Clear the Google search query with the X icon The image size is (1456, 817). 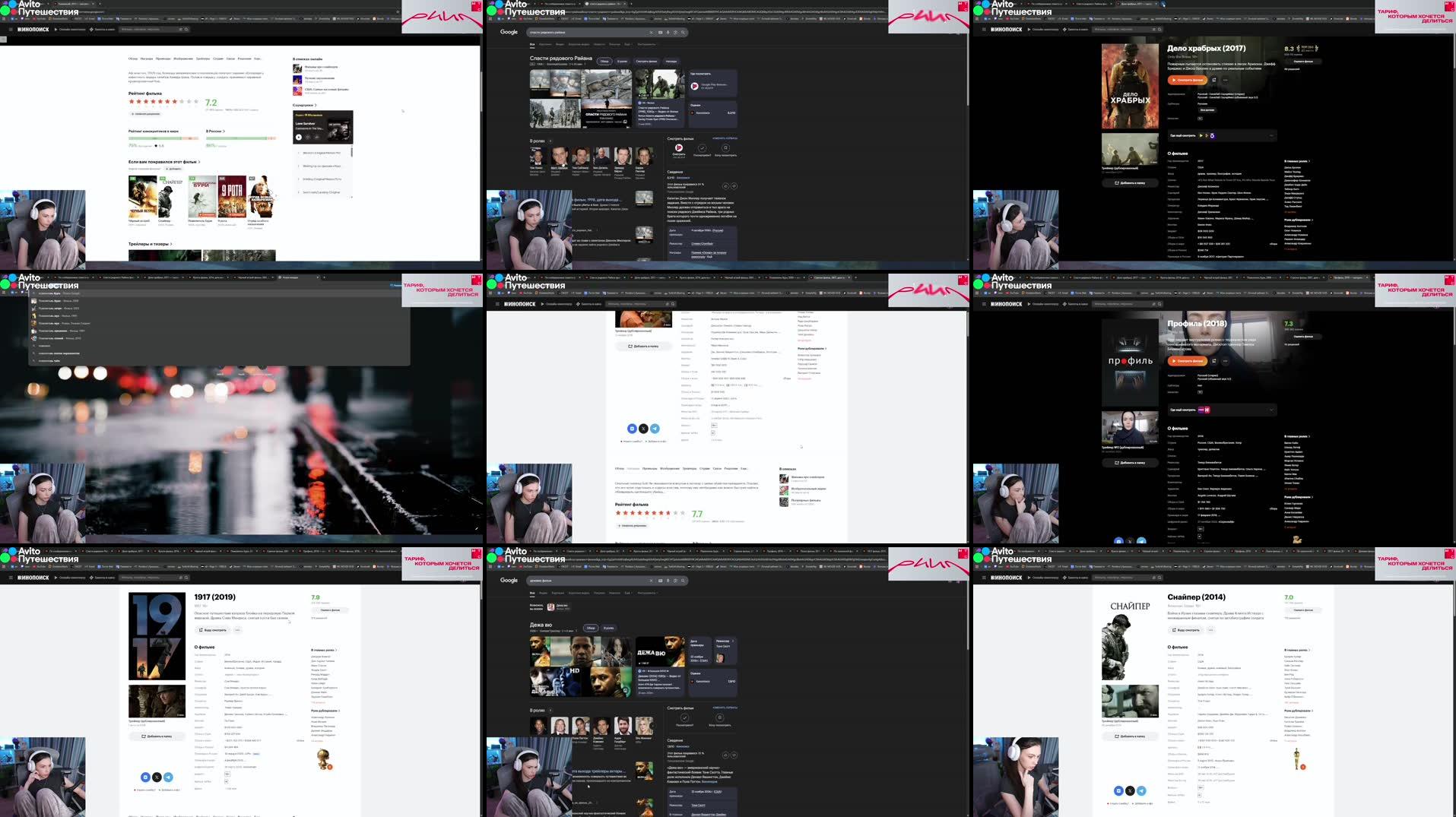(652, 33)
